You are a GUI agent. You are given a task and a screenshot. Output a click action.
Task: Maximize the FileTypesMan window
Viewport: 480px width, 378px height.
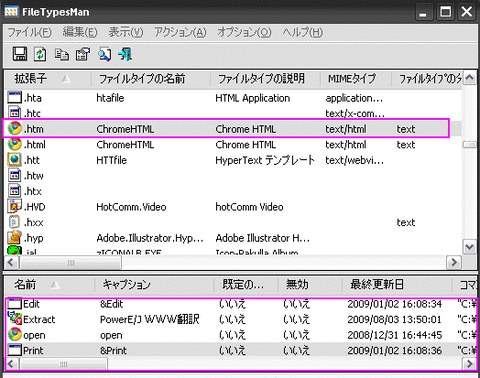[446, 12]
